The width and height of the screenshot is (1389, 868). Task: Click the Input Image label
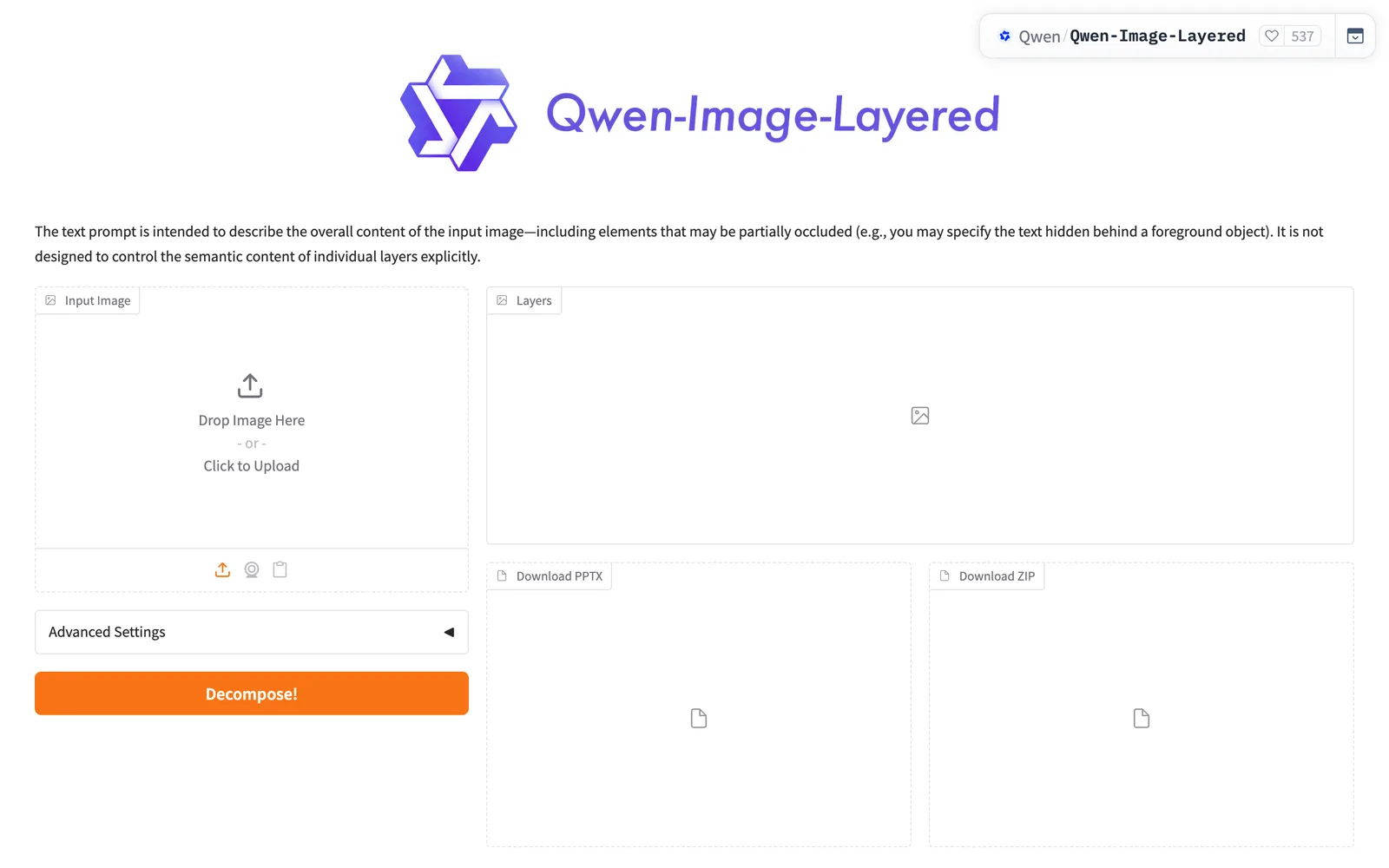[x=88, y=300]
